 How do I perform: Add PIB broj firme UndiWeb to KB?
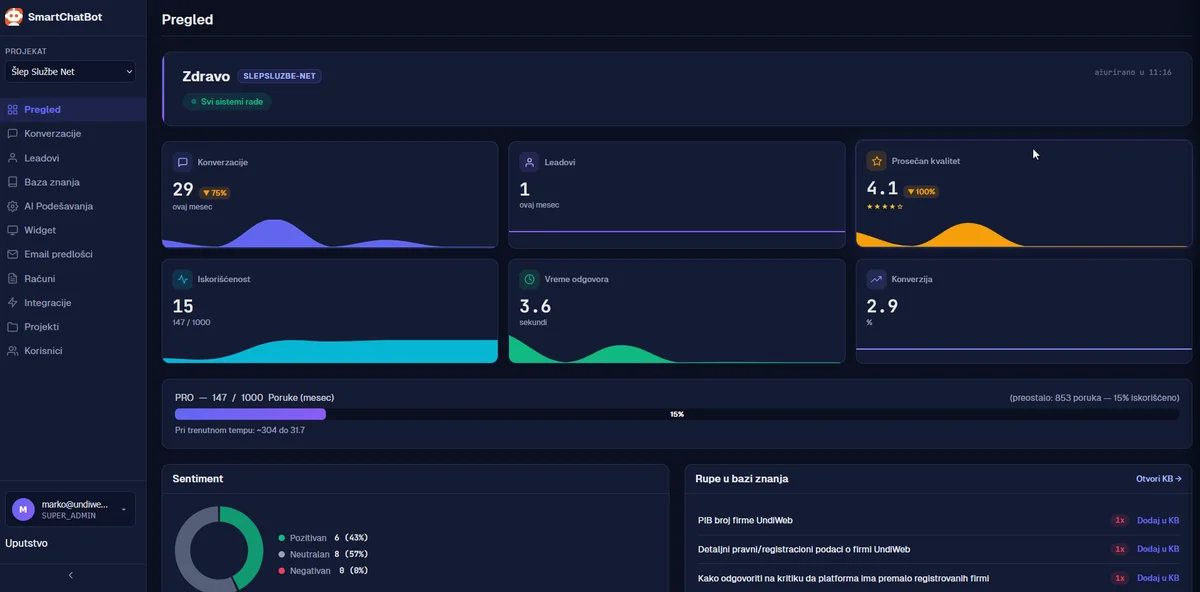[x=1158, y=520]
